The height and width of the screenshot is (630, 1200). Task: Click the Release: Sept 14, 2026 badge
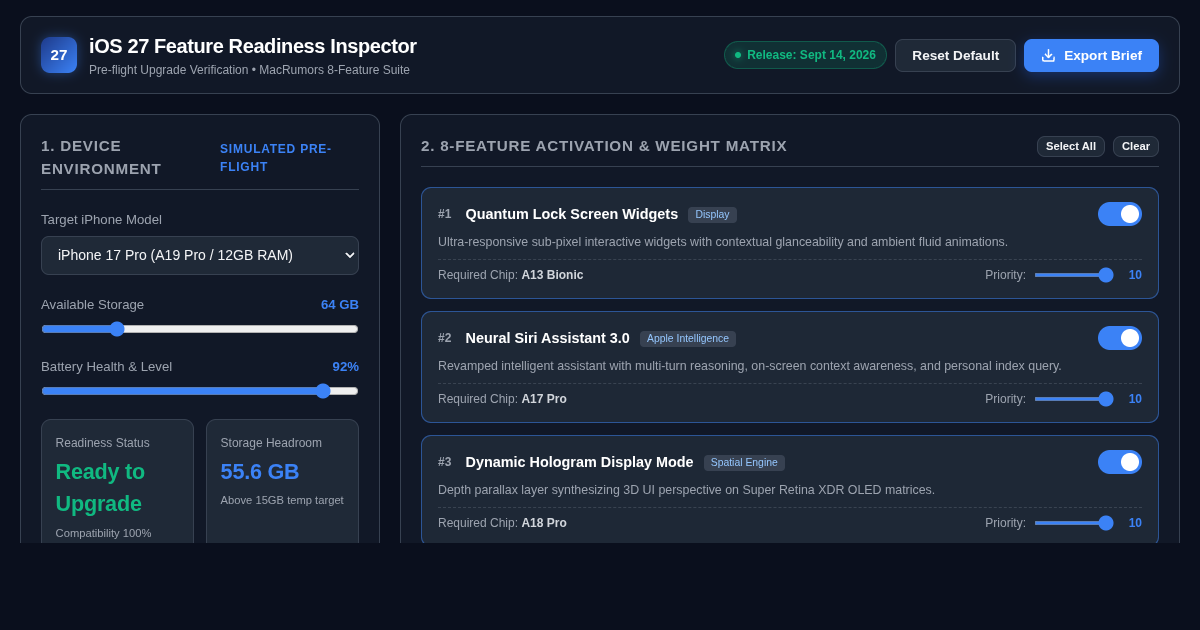[x=805, y=55]
